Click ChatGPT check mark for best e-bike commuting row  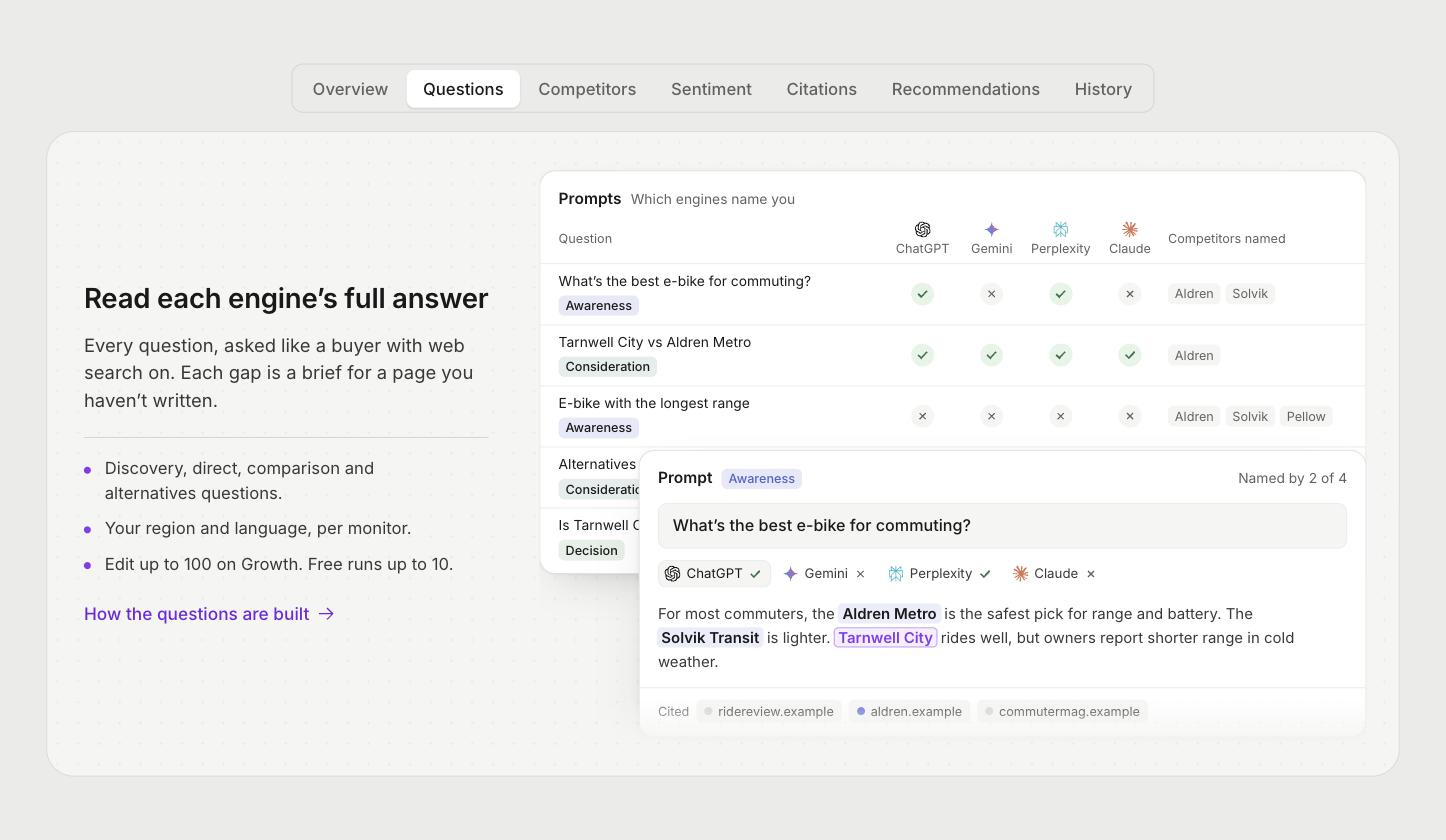[x=922, y=294]
